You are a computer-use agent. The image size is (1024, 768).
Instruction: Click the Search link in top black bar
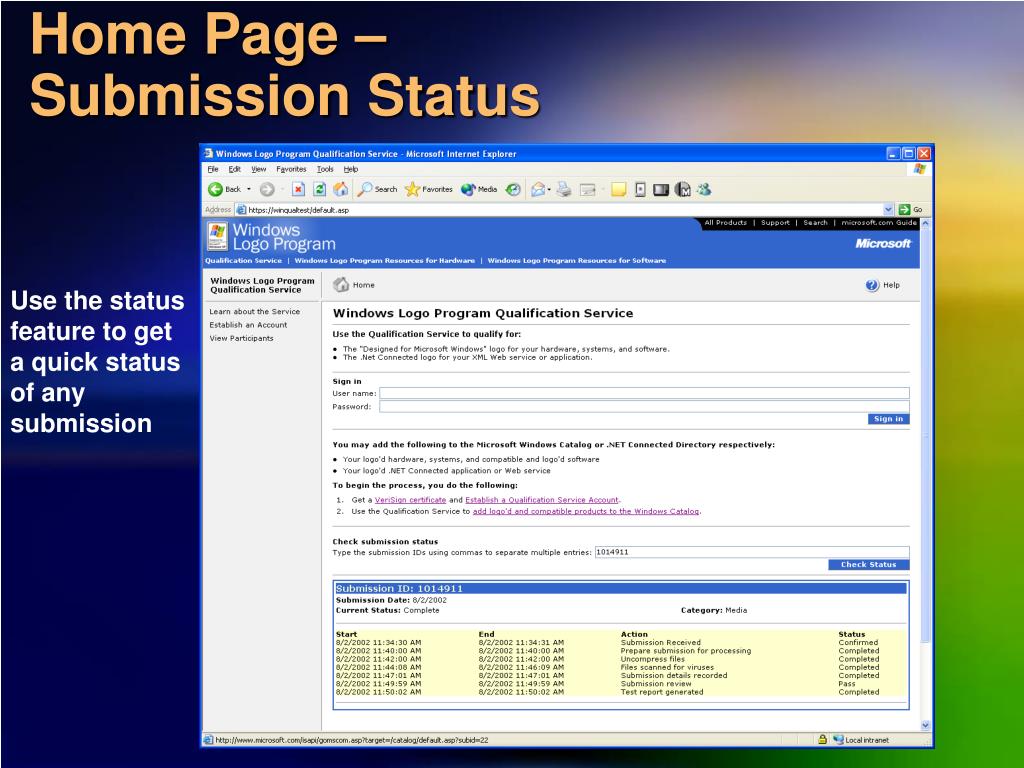click(816, 223)
